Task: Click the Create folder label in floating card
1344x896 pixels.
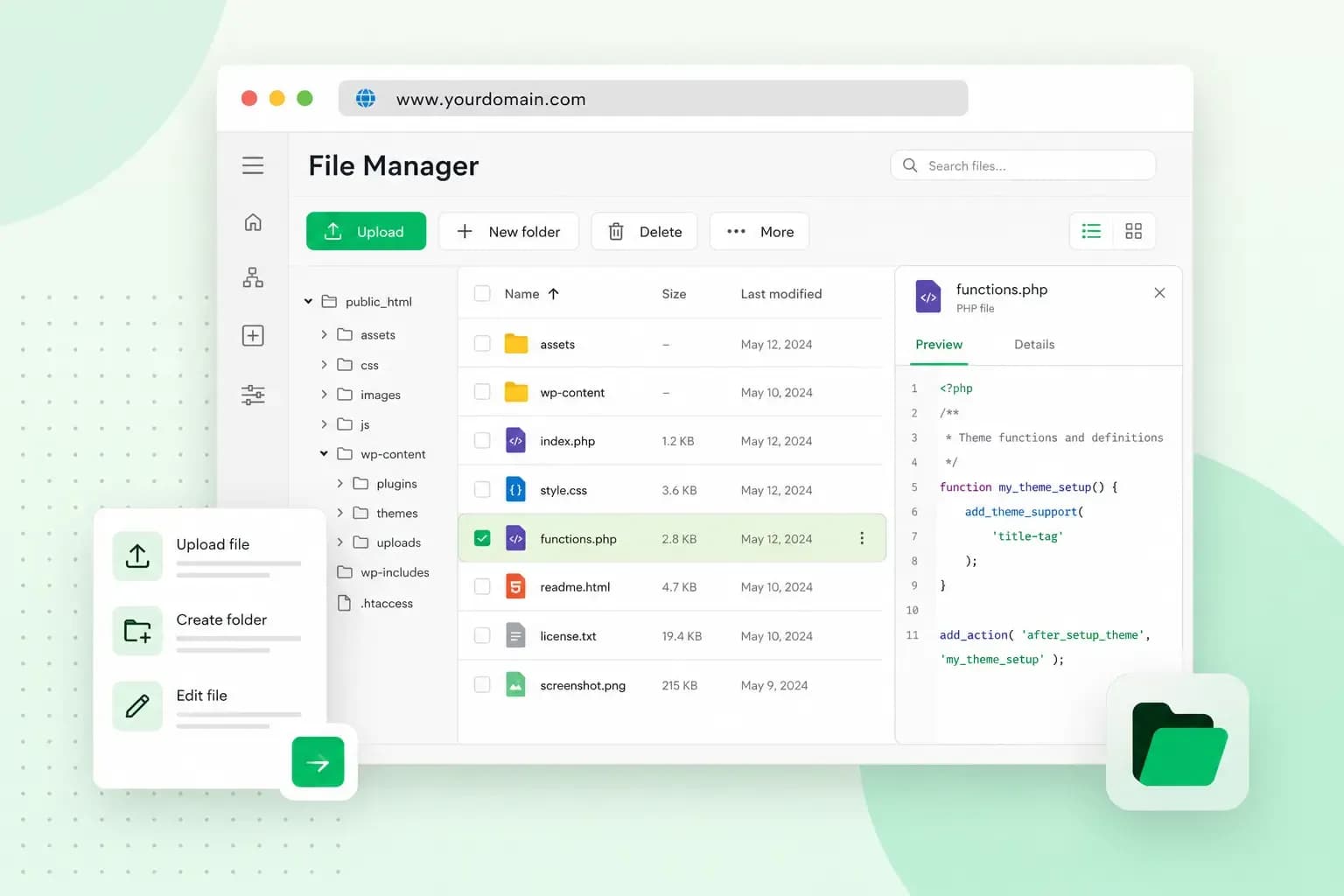Action: 221,619
